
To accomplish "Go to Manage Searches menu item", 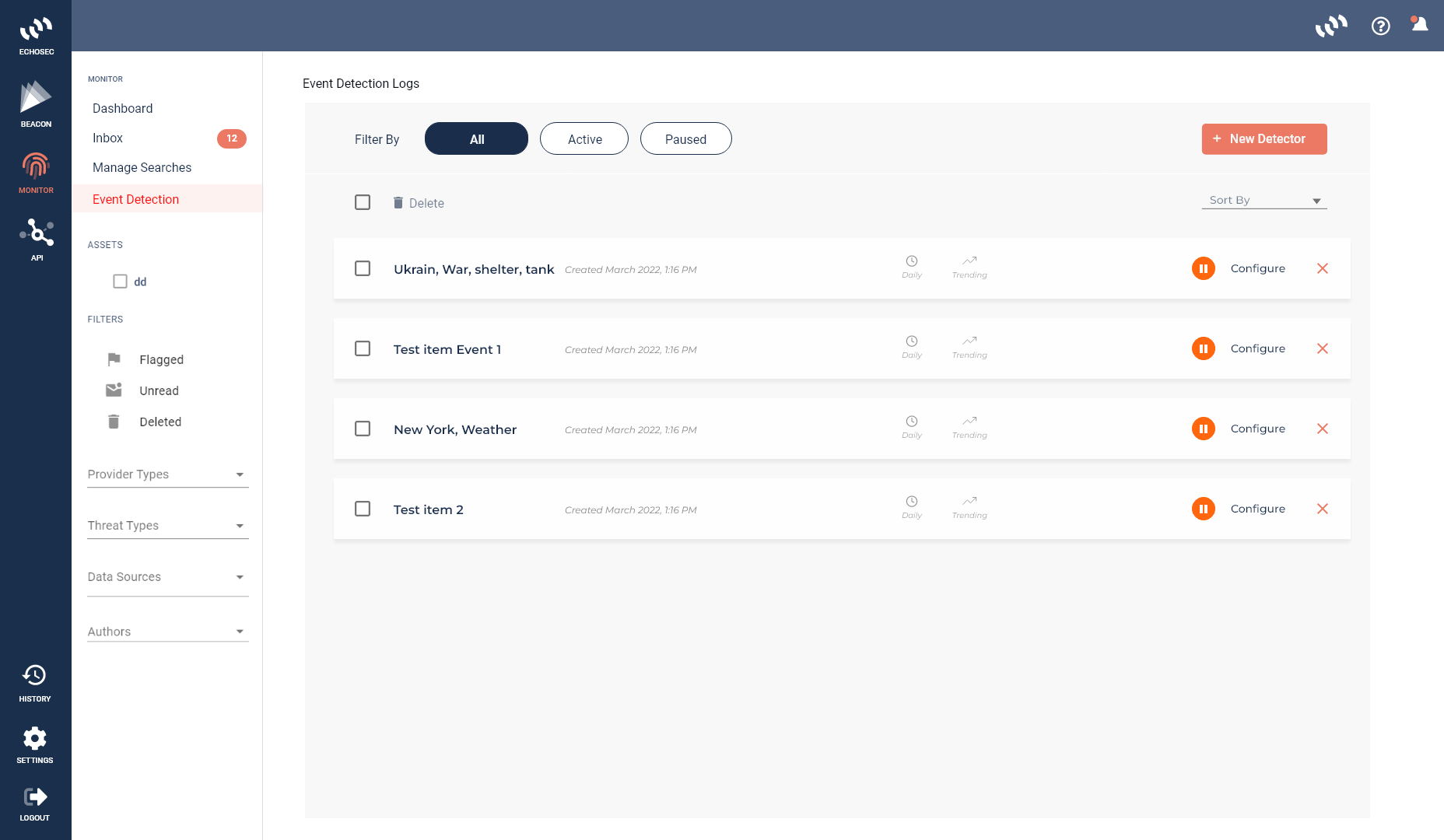I will coord(142,167).
